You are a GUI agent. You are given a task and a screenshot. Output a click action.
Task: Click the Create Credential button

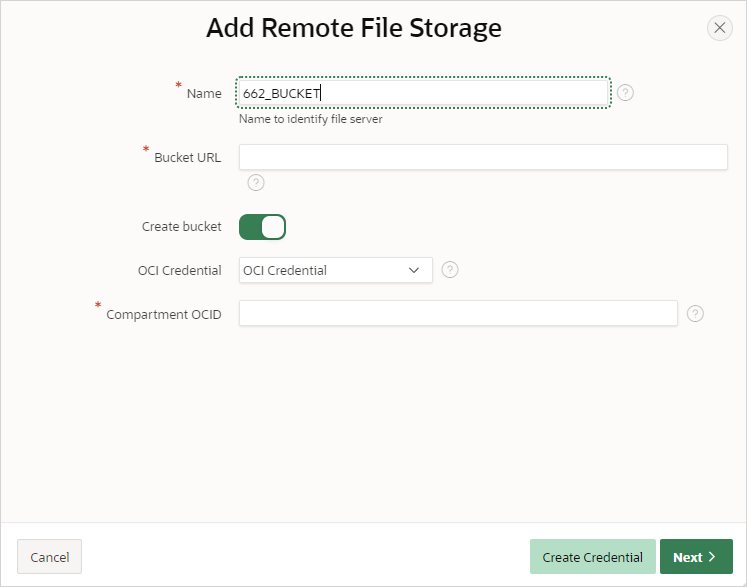click(592, 557)
